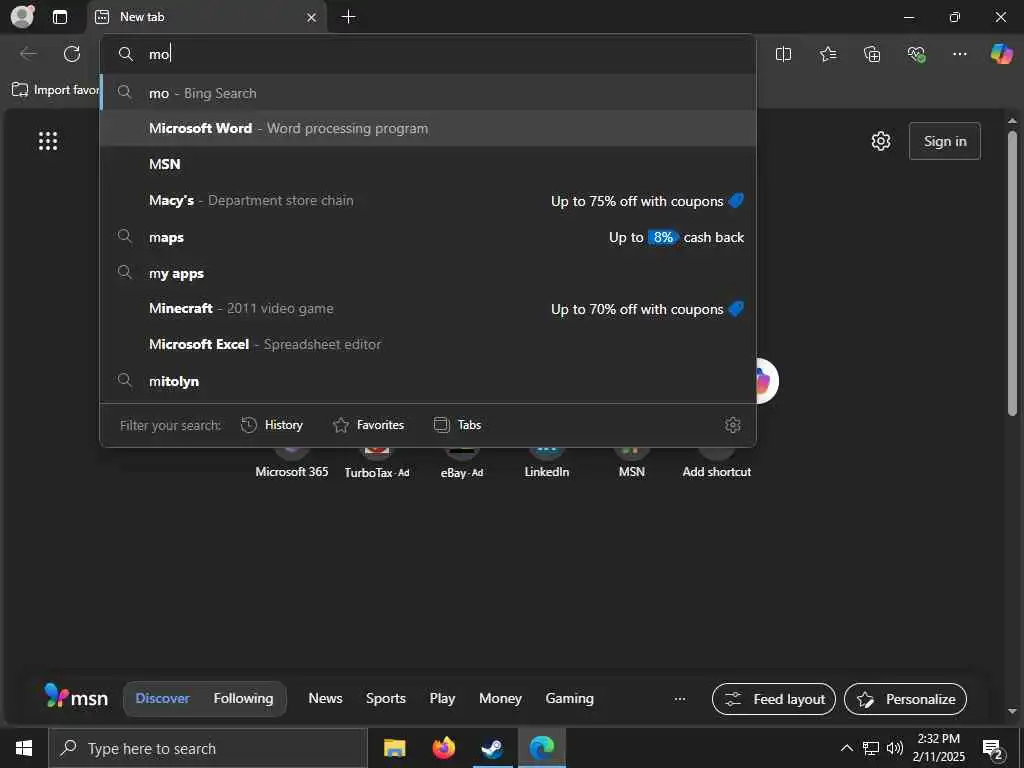Open the Windows Start menu
This screenshot has width=1024, height=768.
pos(24,748)
